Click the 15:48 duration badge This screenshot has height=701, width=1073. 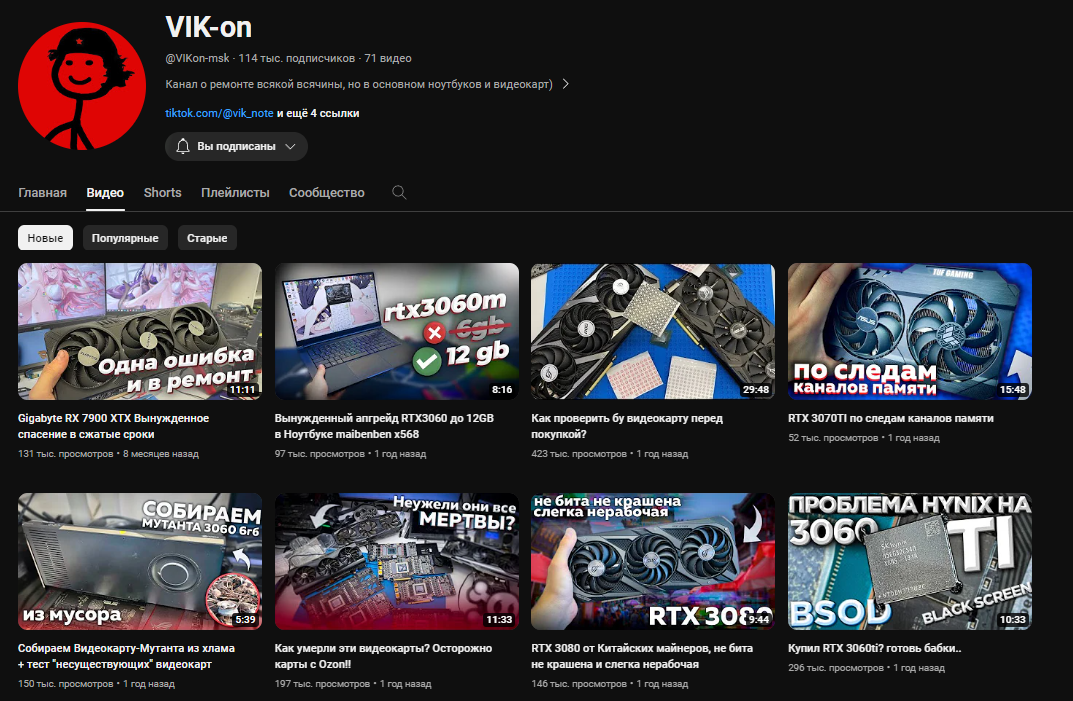(x=1012, y=390)
